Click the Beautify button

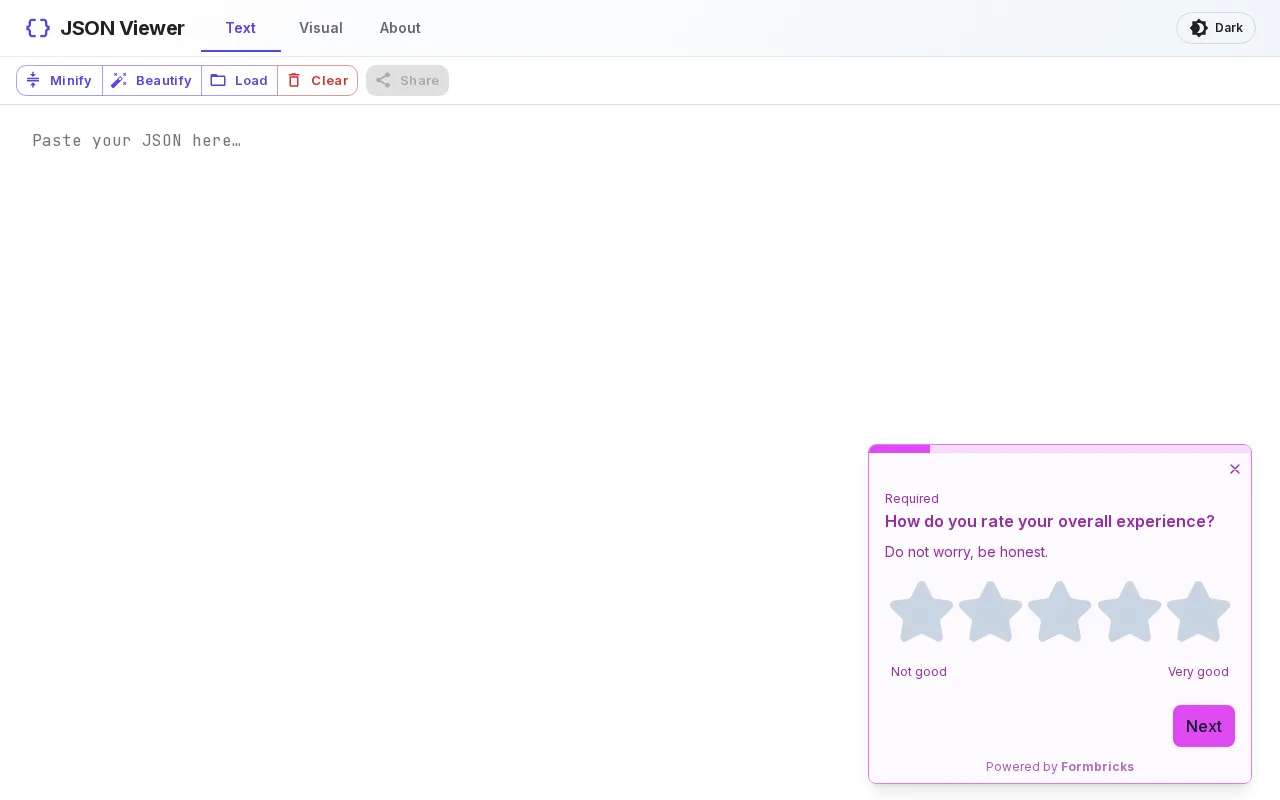[x=152, y=80]
